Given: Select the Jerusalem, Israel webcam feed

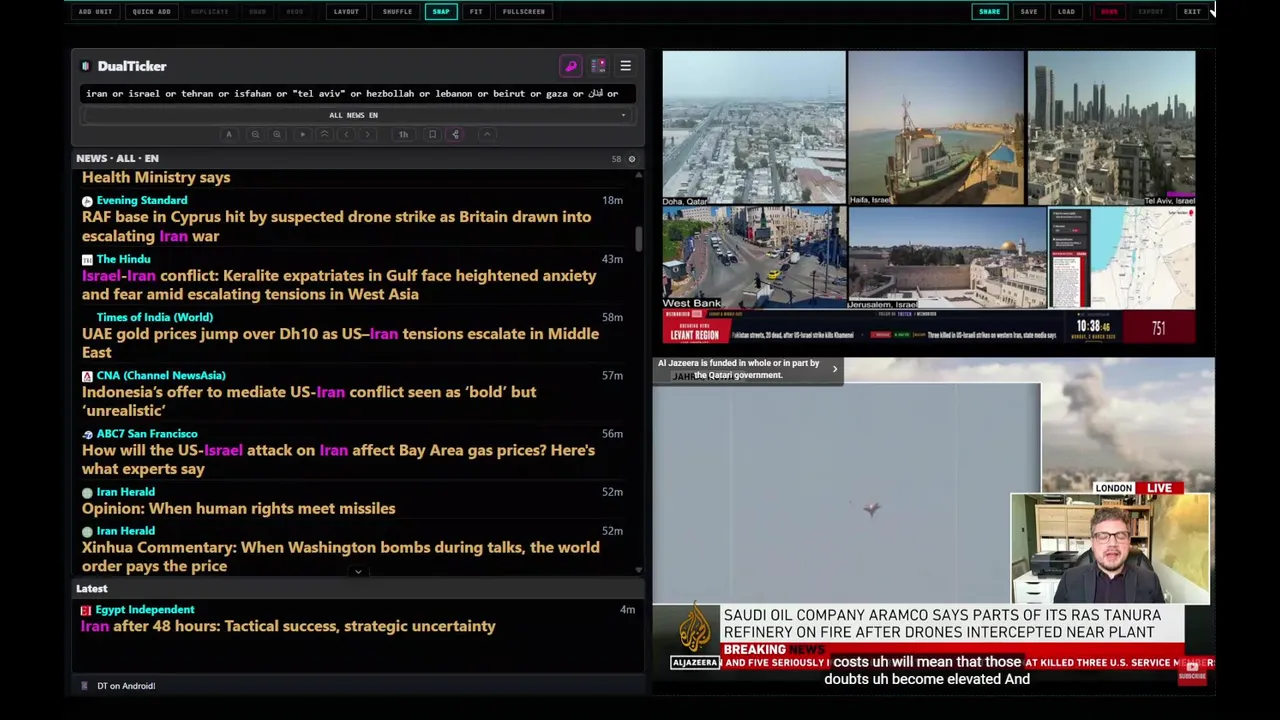Looking at the screenshot, I should (947, 258).
